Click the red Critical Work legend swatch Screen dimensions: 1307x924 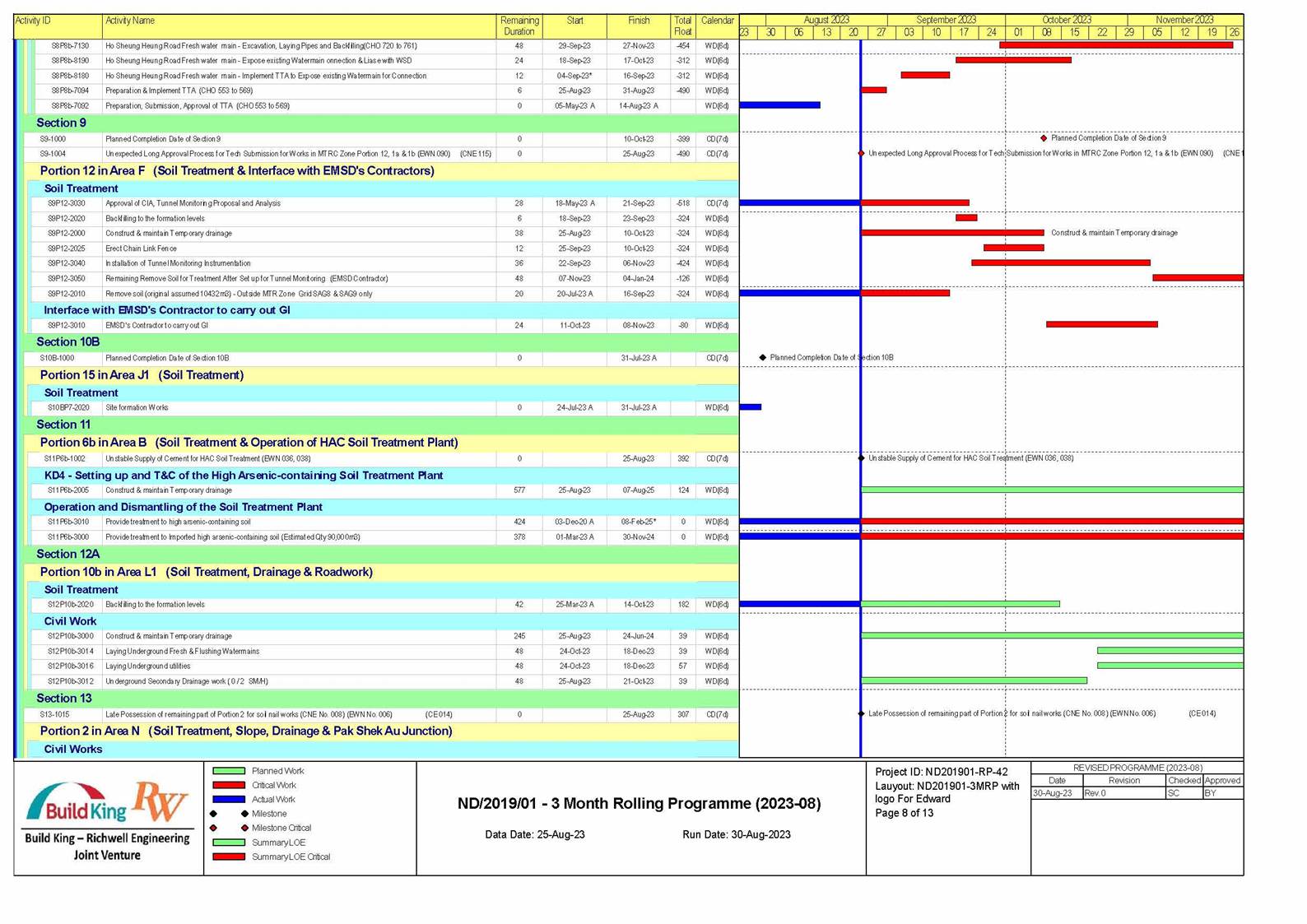pyautogui.click(x=229, y=785)
